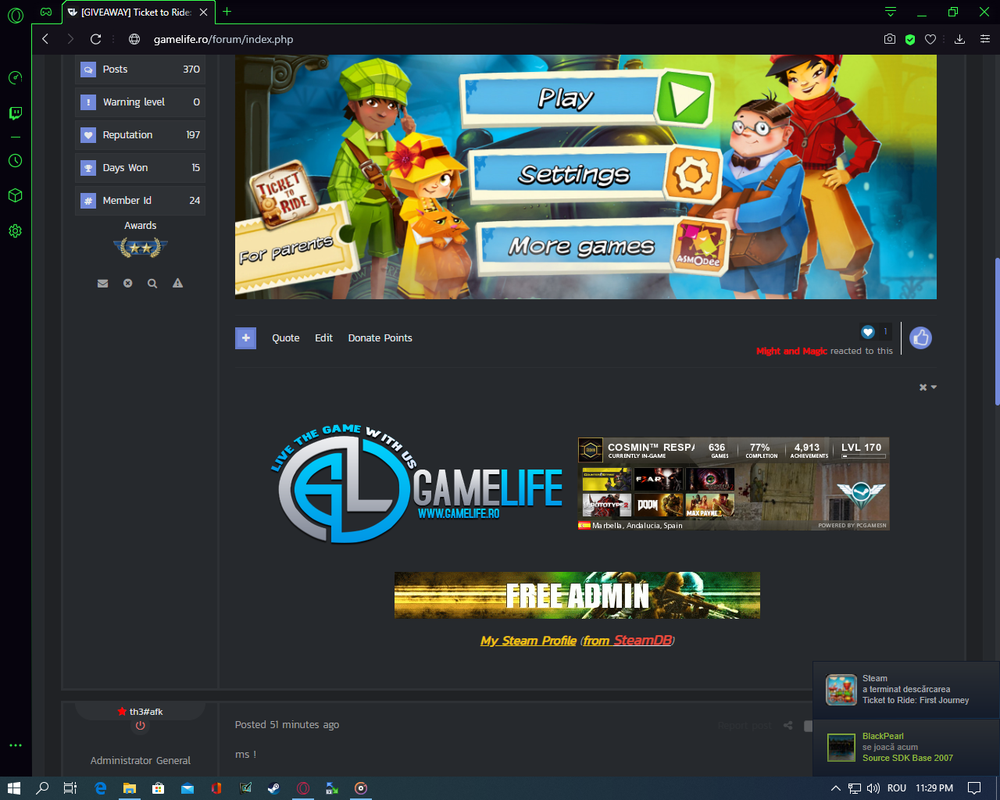Click the Warning level 0 row
Viewport: 1000px width, 800px height.
(x=140, y=102)
